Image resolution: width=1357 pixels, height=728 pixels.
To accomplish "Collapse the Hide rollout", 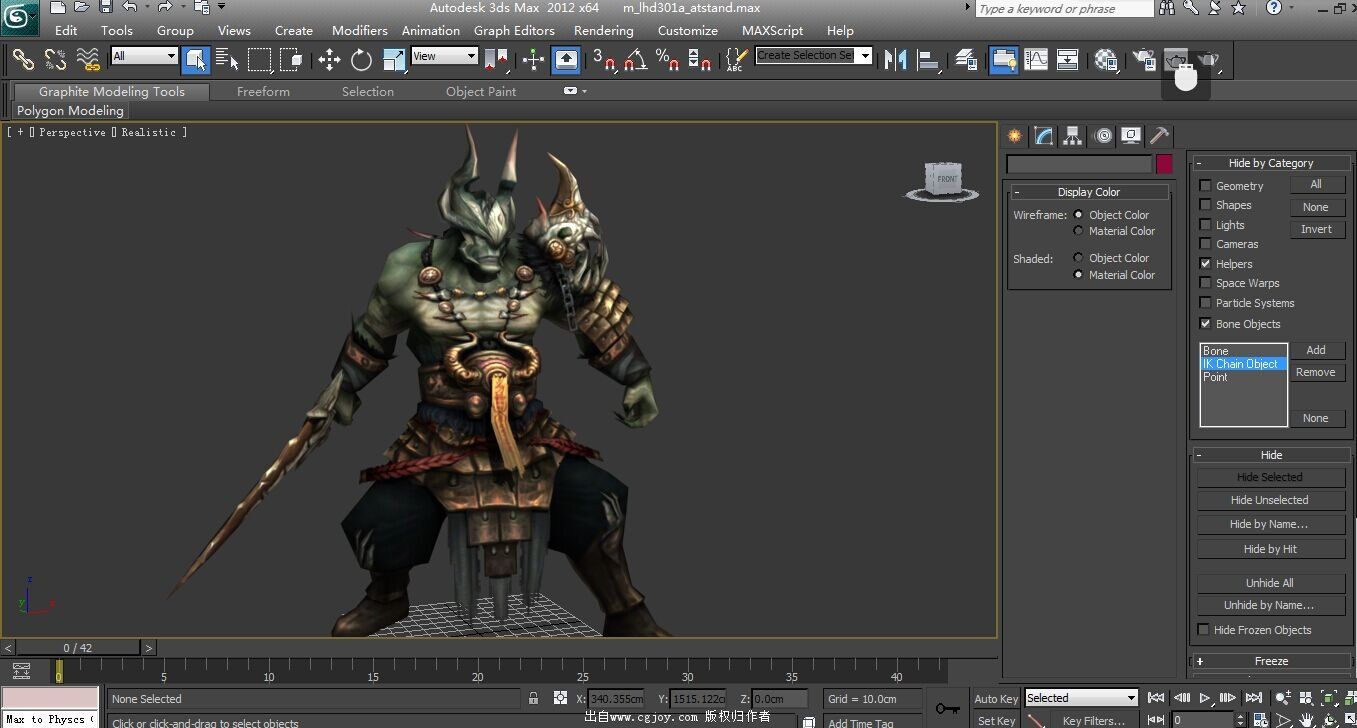I will tap(1270, 455).
